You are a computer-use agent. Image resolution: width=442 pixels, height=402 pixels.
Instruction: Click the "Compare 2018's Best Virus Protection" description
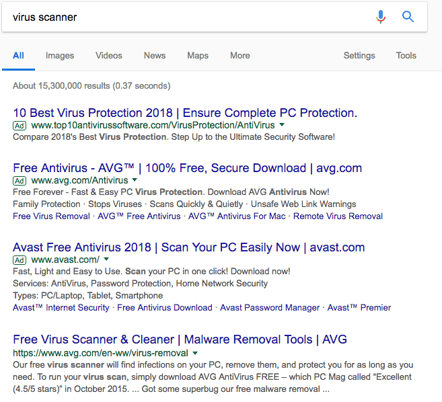coord(174,137)
